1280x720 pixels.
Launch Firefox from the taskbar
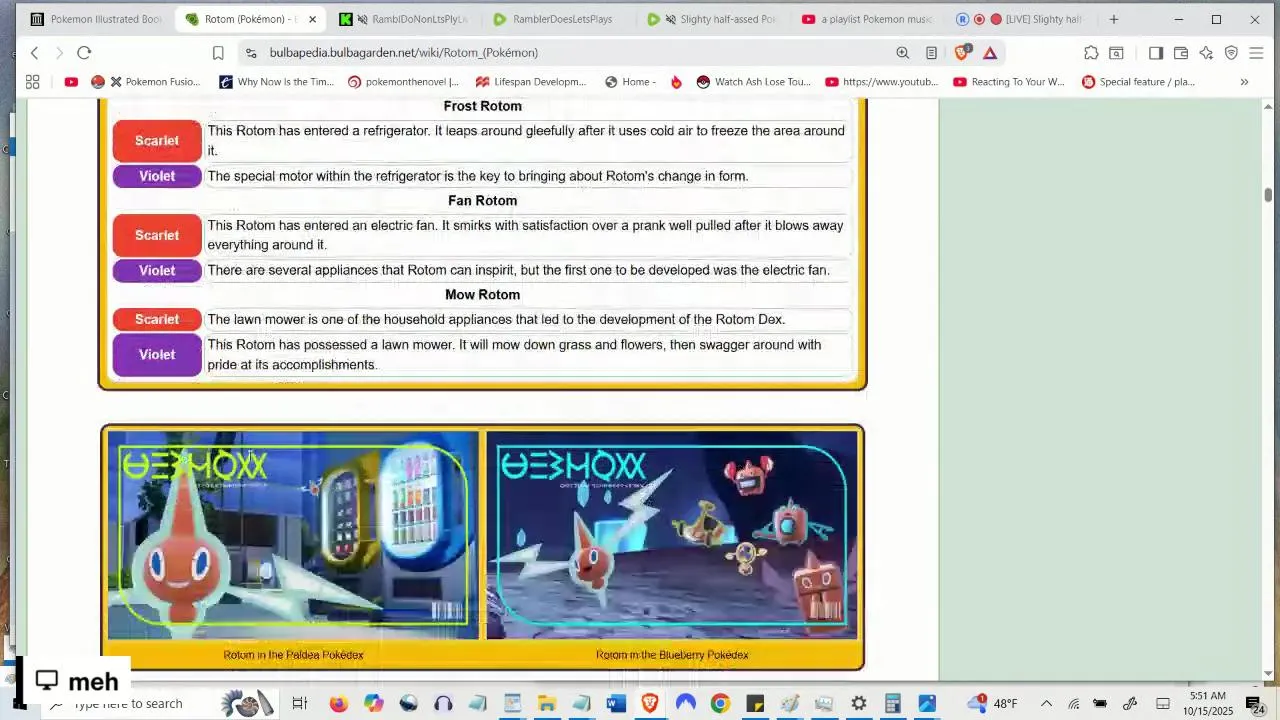click(338, 704)
